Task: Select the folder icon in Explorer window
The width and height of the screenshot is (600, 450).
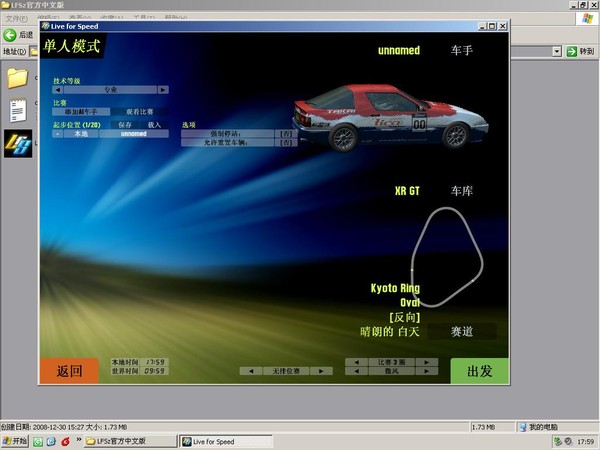Action: pos(18,78)
